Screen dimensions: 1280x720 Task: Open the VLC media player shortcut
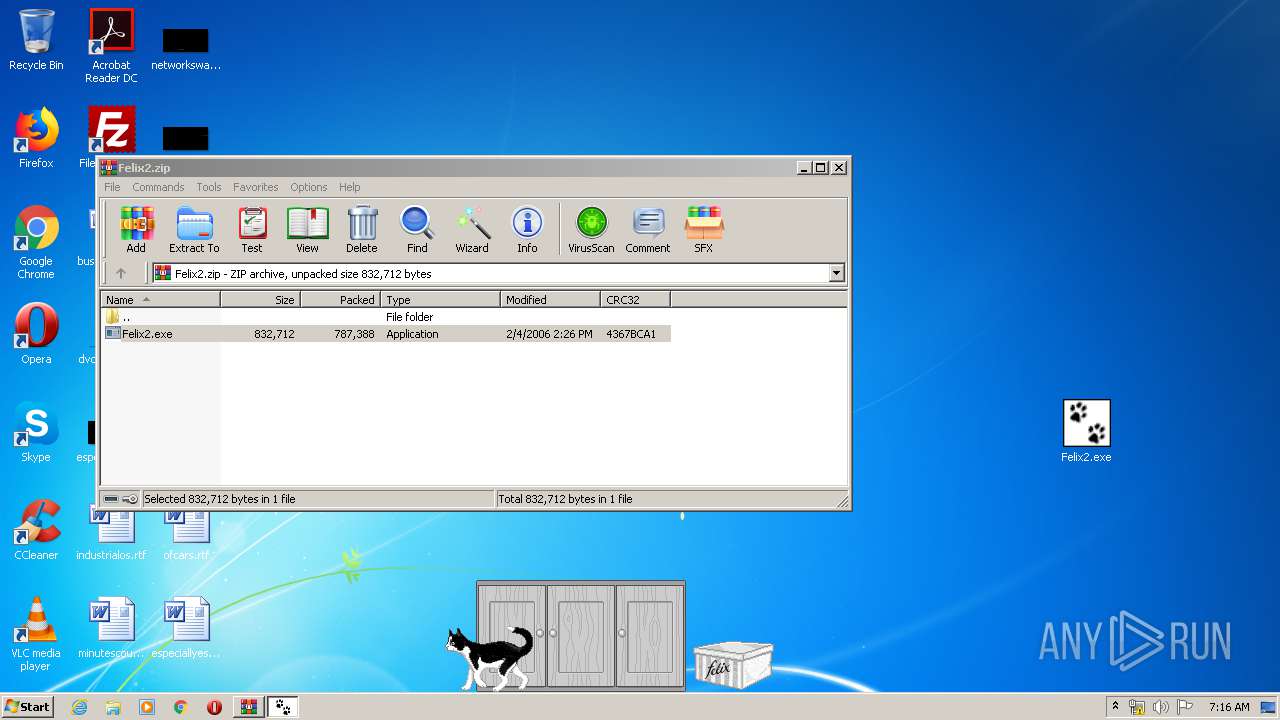[x=36, y=634]
